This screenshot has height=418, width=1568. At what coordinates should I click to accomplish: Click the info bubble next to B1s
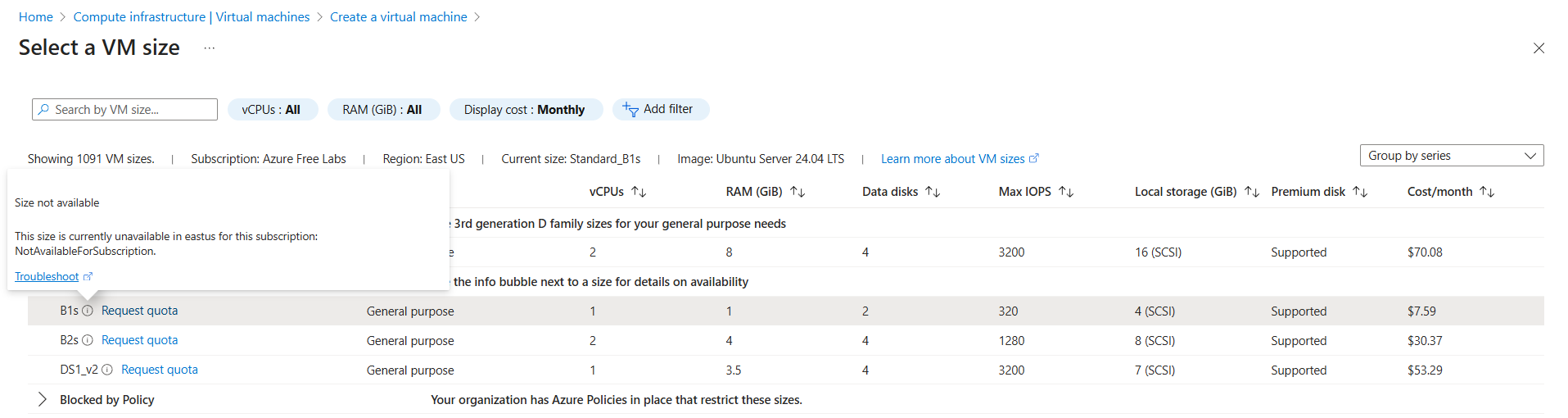click(x=88, y=311)
